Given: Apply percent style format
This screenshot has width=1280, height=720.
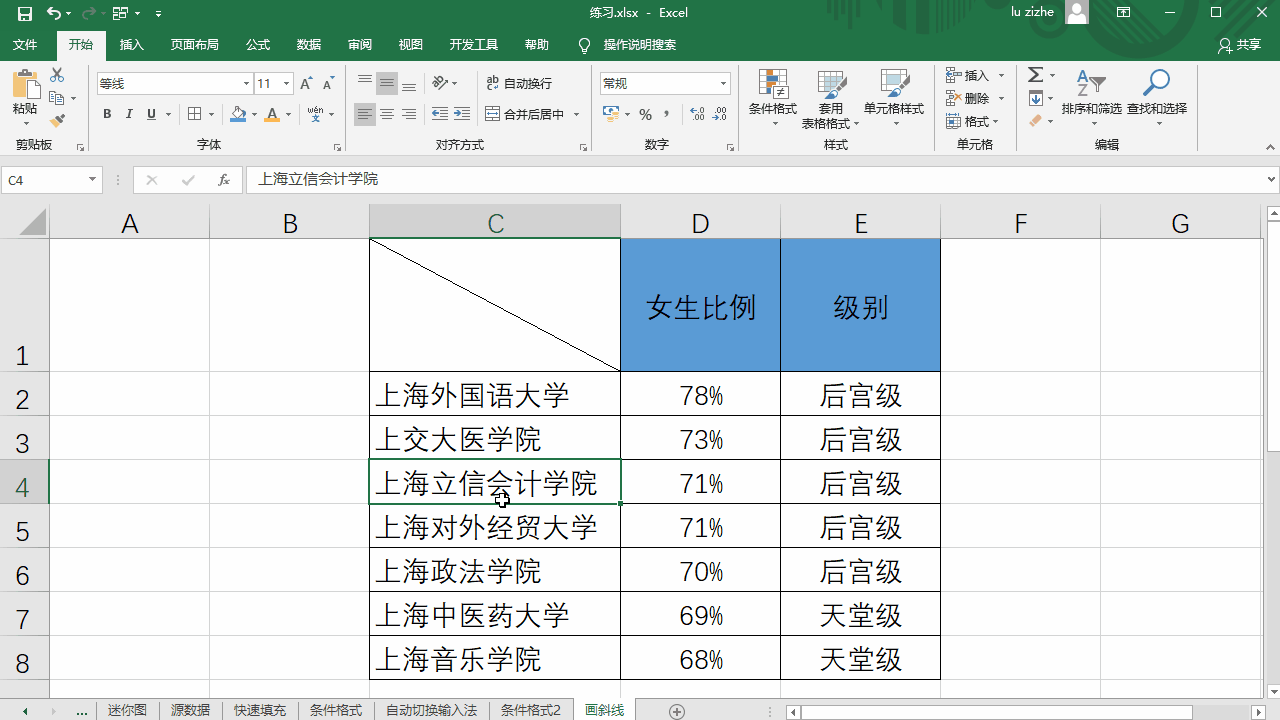Looking at the screenshot, I should tap(645, 114).
